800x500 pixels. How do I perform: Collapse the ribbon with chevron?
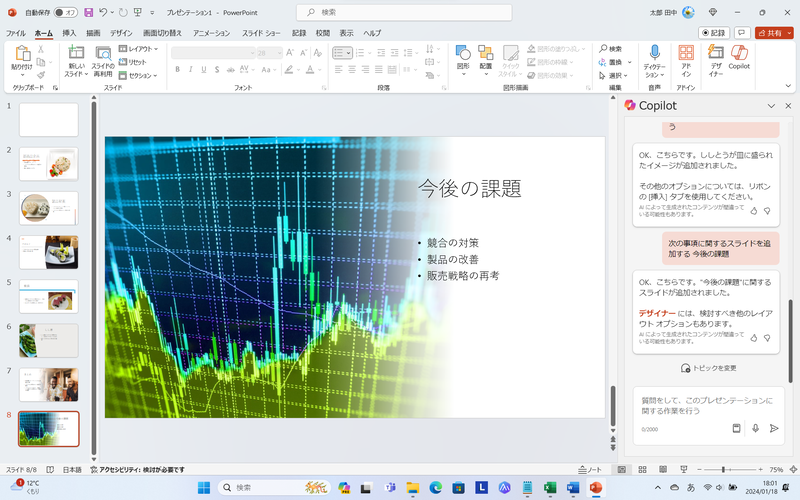click(788, 86)
